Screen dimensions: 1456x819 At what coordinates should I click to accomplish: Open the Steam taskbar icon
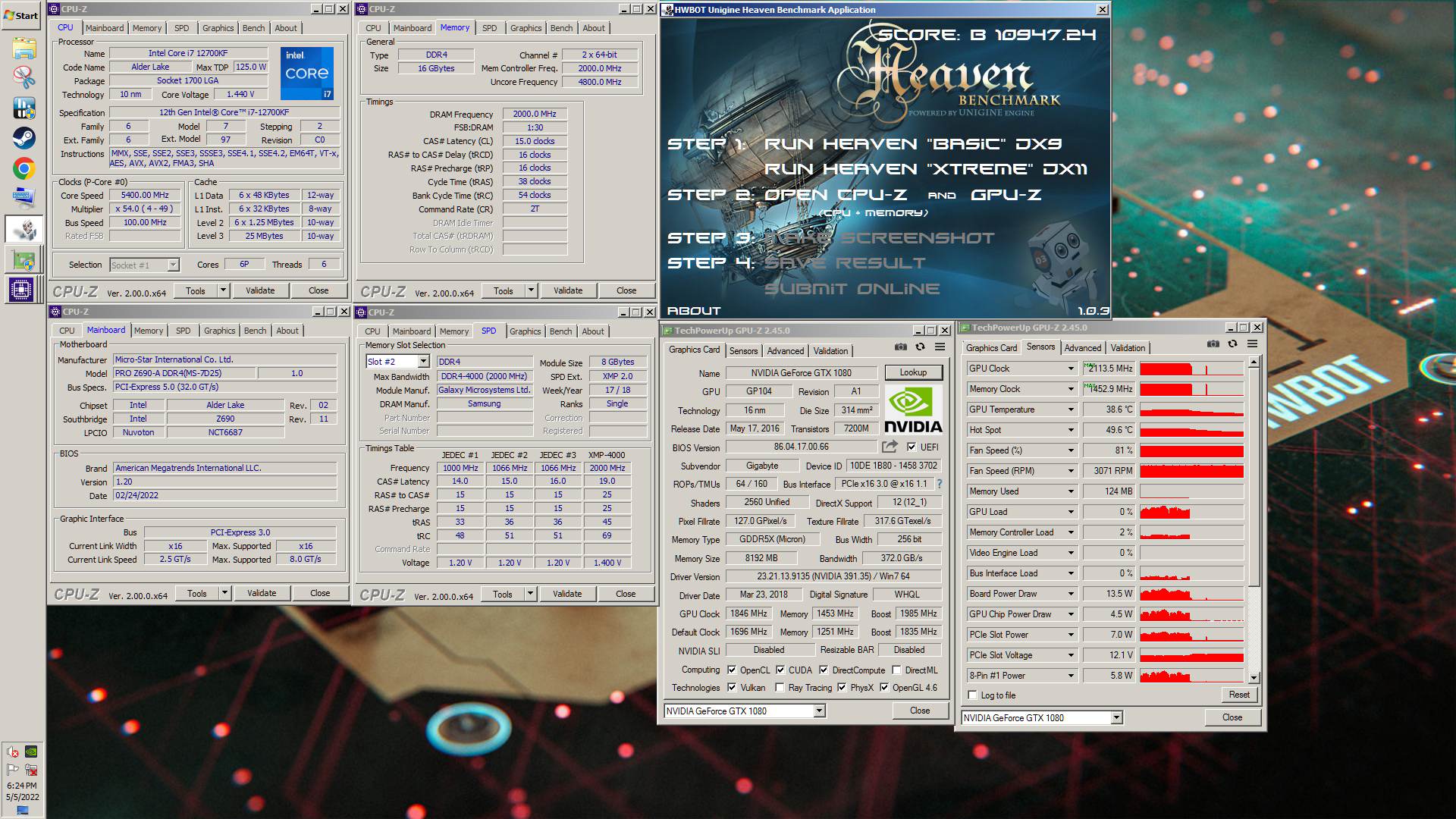coord(24,138)
